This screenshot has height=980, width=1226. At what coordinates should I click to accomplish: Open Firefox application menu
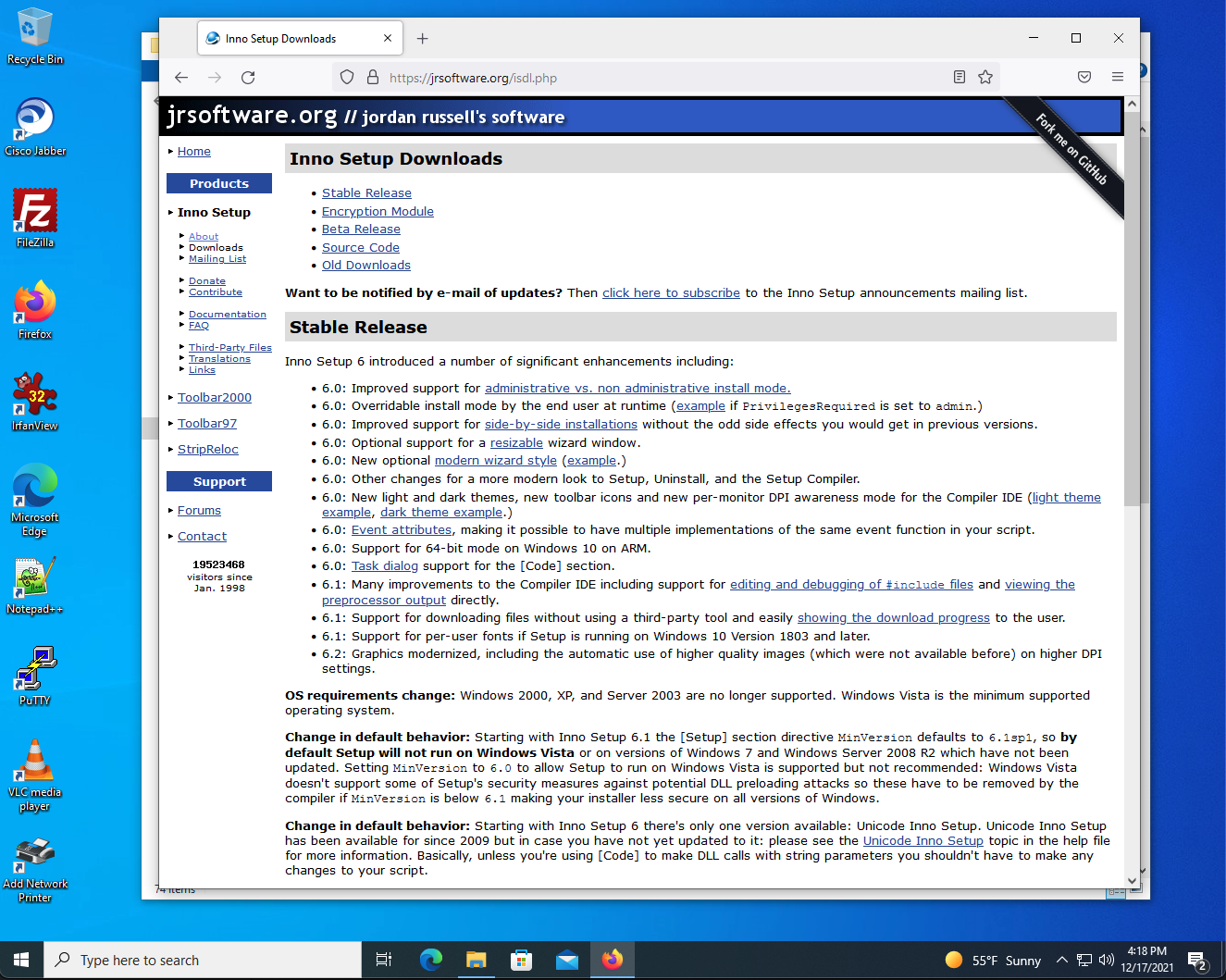pos(1118,78)
